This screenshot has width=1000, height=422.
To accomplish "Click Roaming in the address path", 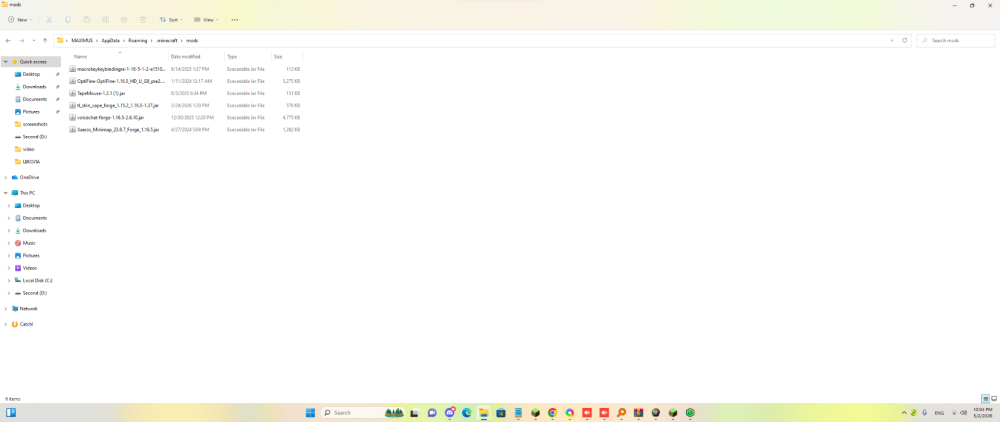I will [x=137, y=40].
